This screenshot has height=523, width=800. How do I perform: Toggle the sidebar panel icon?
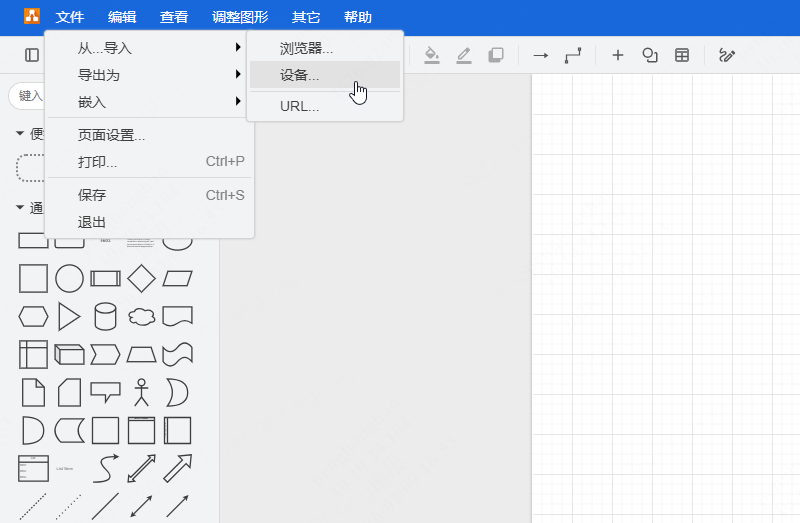click(32, 55)
